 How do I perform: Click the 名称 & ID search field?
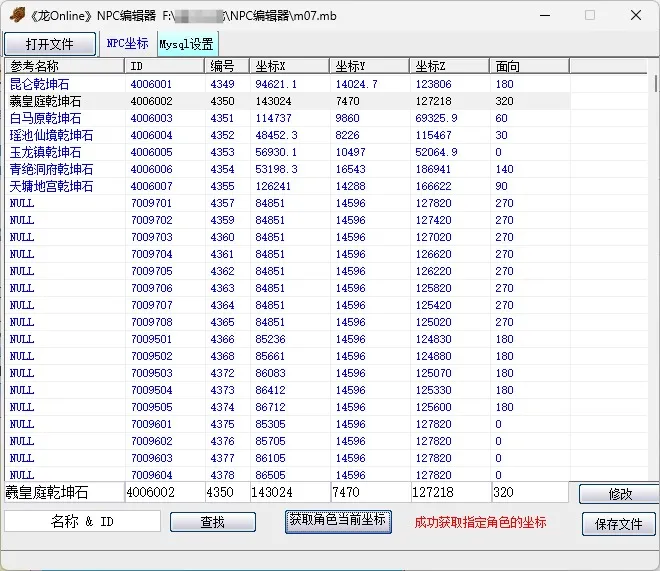click(82, 521)
